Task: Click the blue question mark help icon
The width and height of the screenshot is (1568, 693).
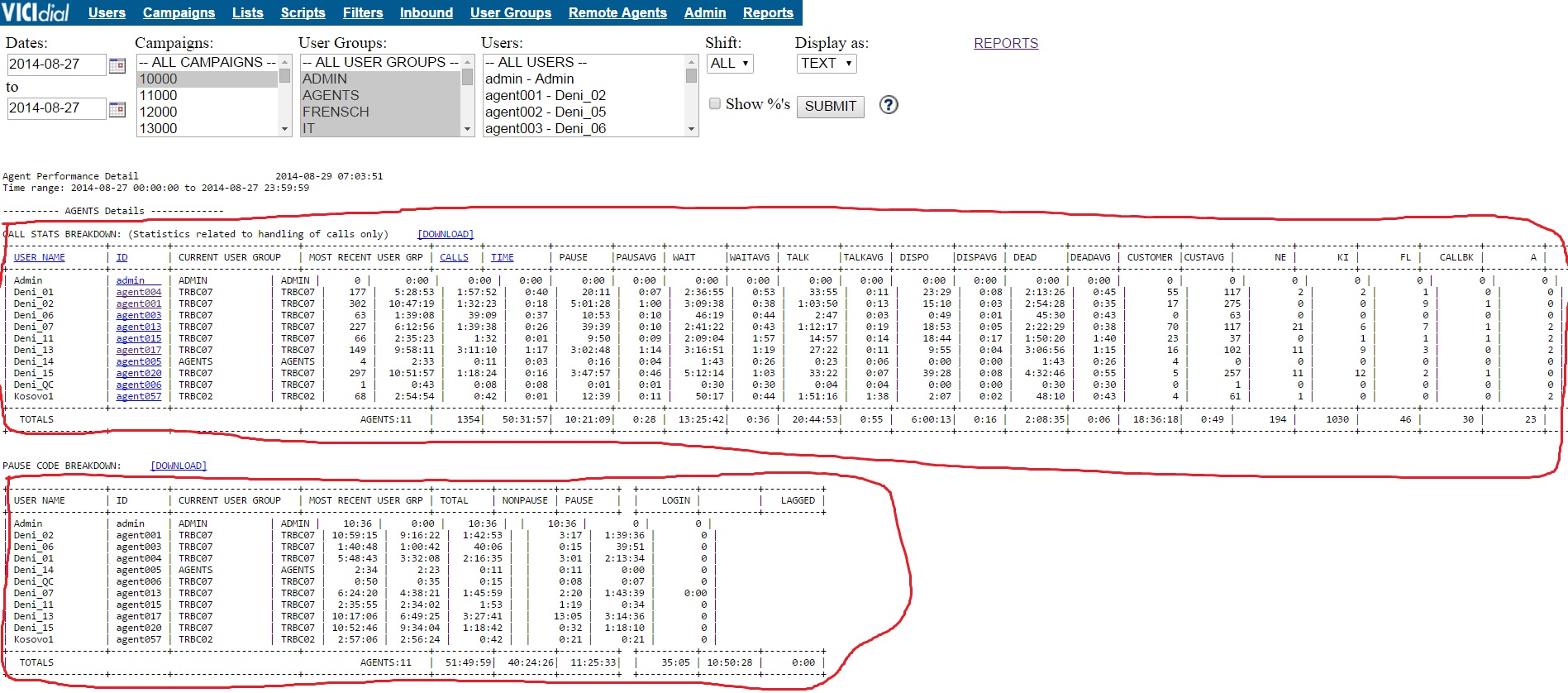Action: click(889, 105)
